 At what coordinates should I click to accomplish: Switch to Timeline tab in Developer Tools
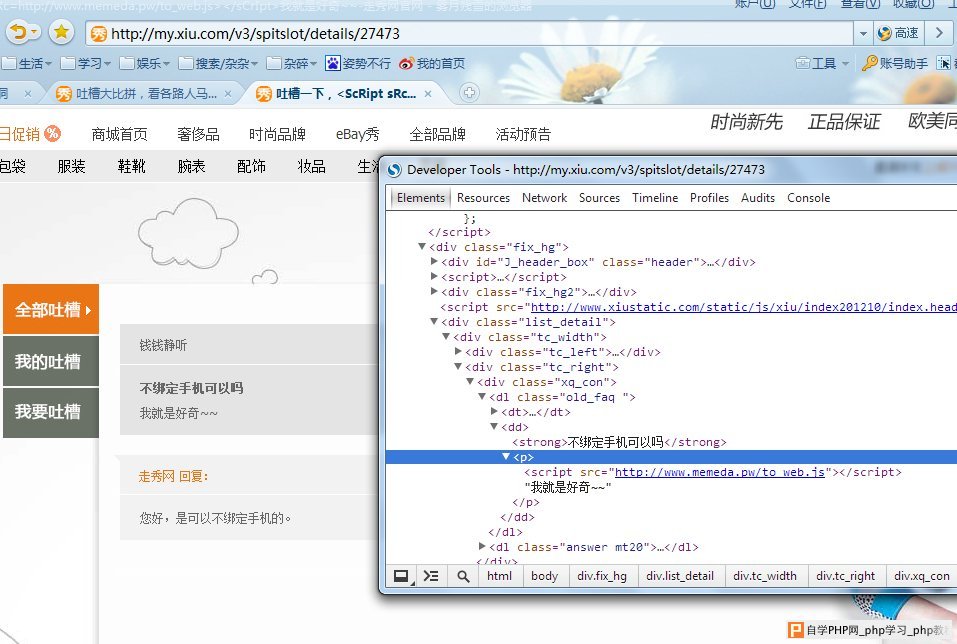(655, 198)
